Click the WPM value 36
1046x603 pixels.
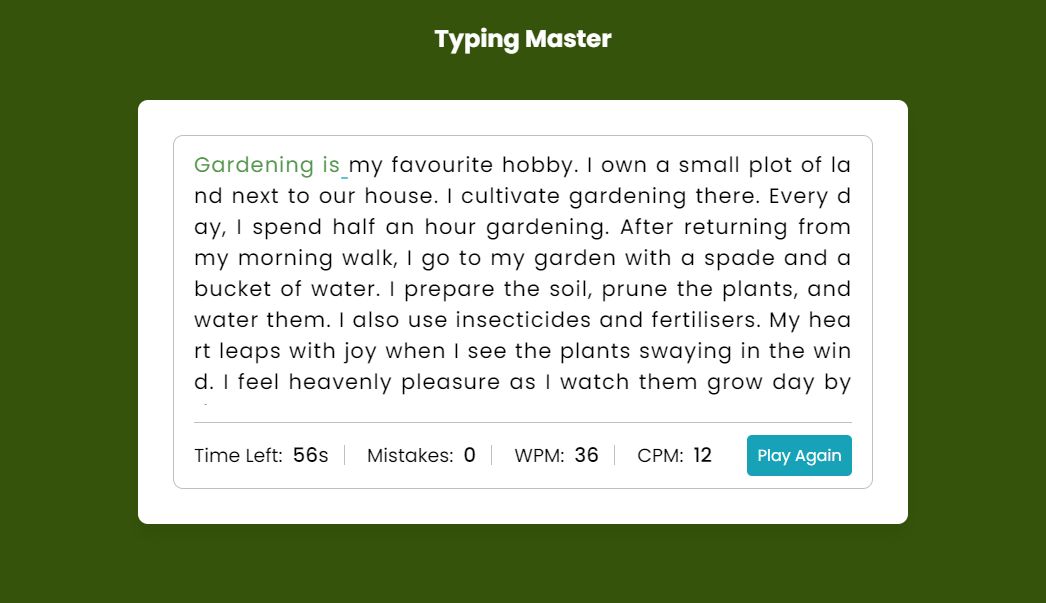[x=586, y=456]
